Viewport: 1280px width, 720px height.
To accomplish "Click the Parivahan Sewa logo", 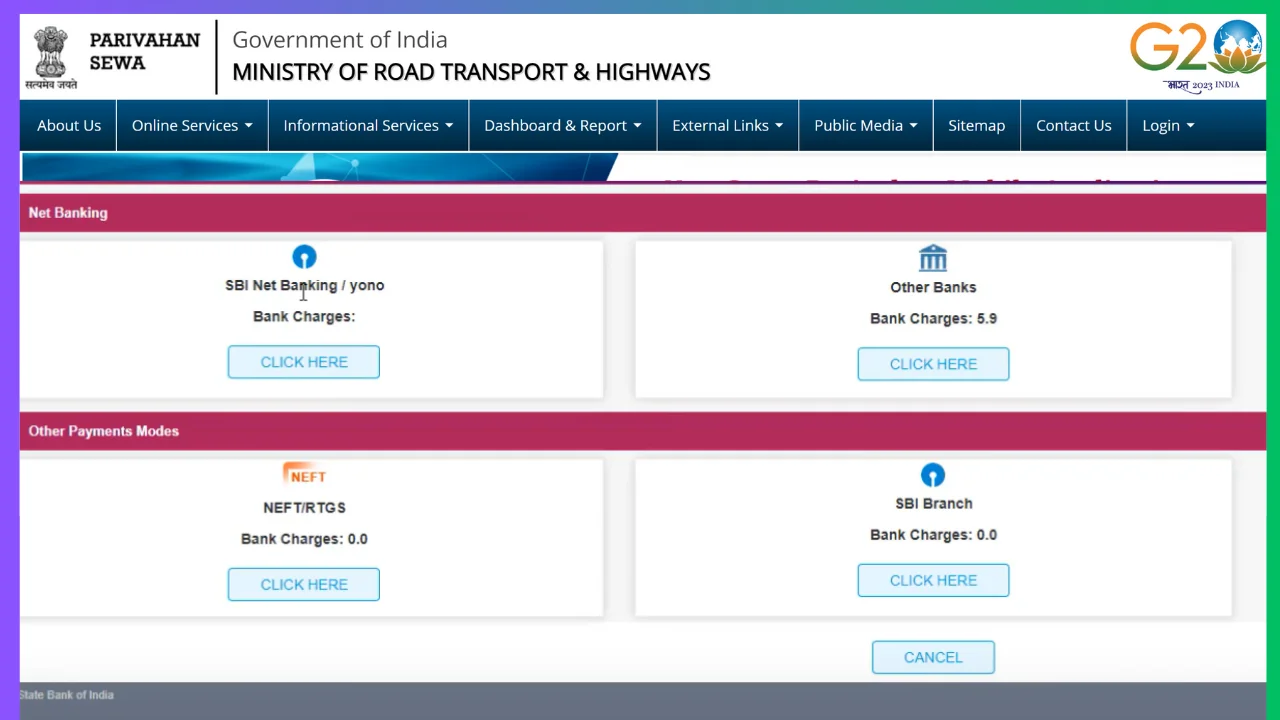I will tap(145, 55).
